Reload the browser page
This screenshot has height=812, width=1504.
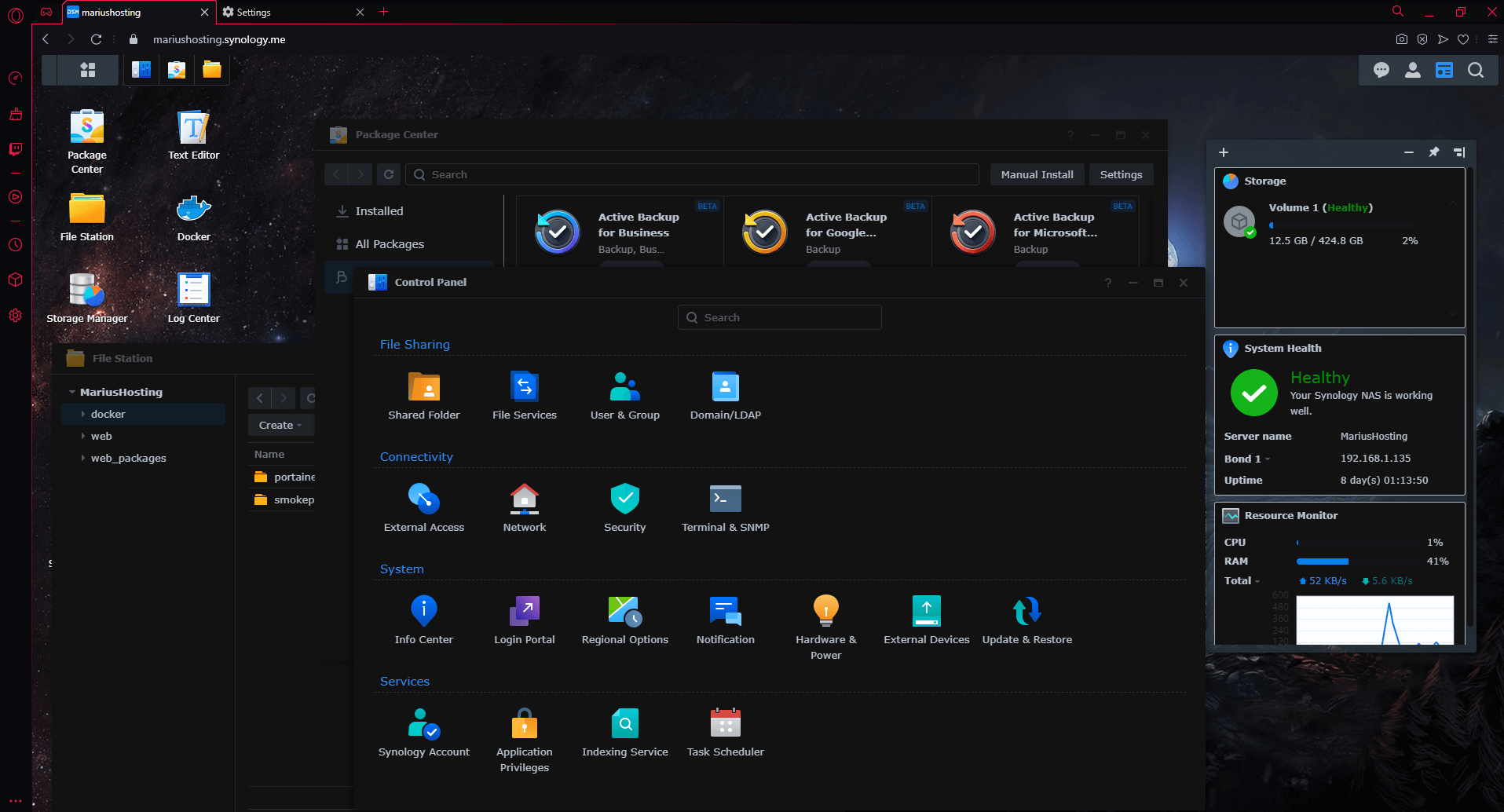click(x=96, y=39)
